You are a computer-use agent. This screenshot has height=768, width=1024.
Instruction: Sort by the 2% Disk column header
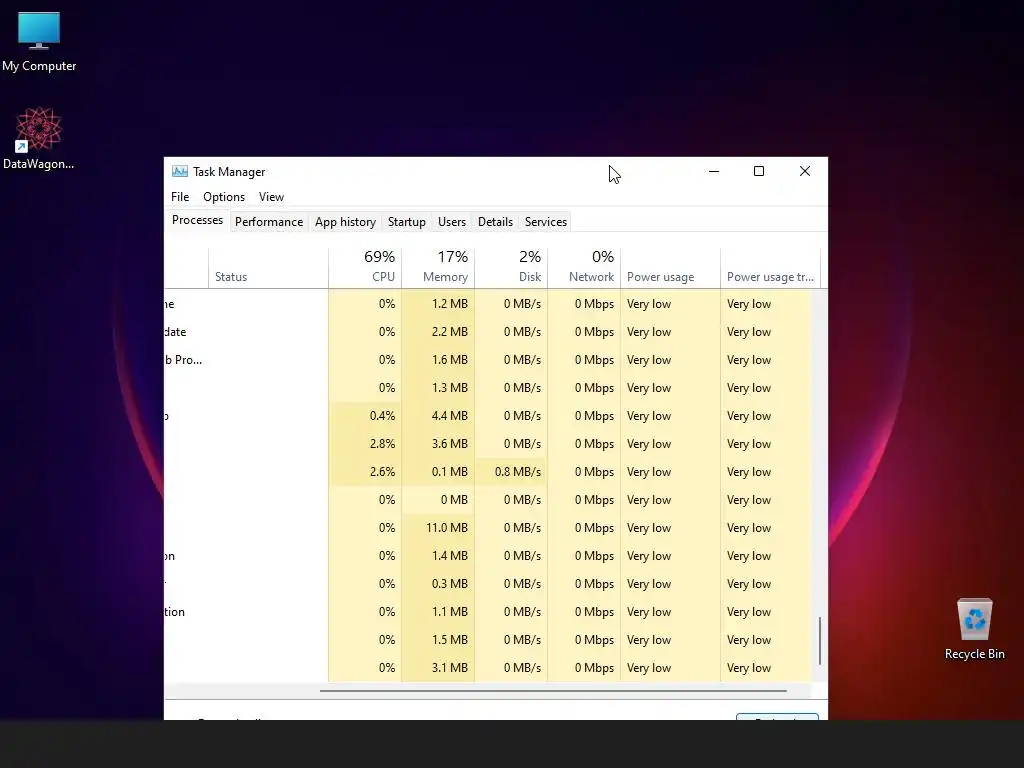[x=511, y=268]
